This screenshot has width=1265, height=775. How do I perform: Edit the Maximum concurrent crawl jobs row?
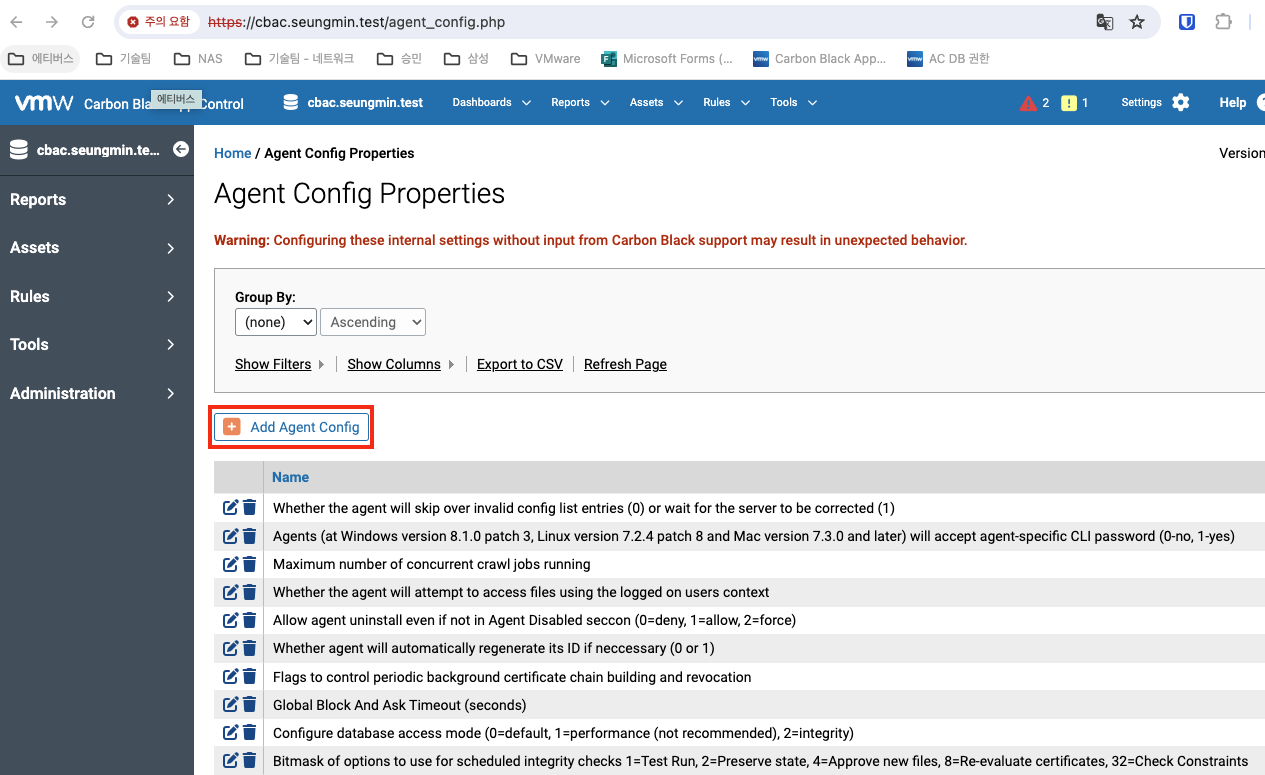230,564
